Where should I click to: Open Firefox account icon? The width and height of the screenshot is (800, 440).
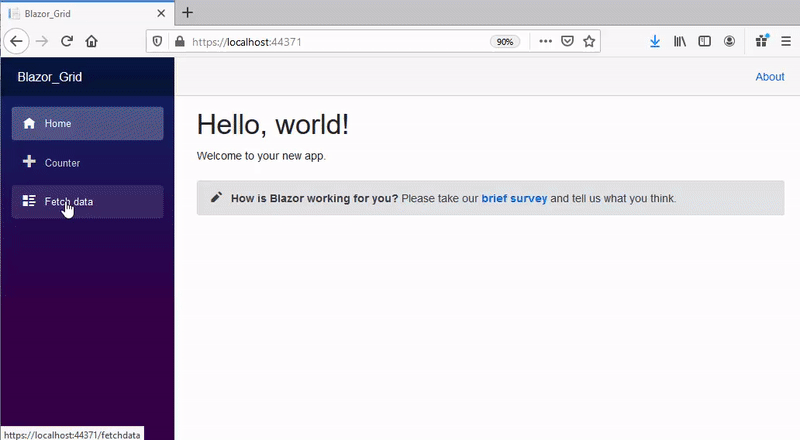[x=730, y=41]
